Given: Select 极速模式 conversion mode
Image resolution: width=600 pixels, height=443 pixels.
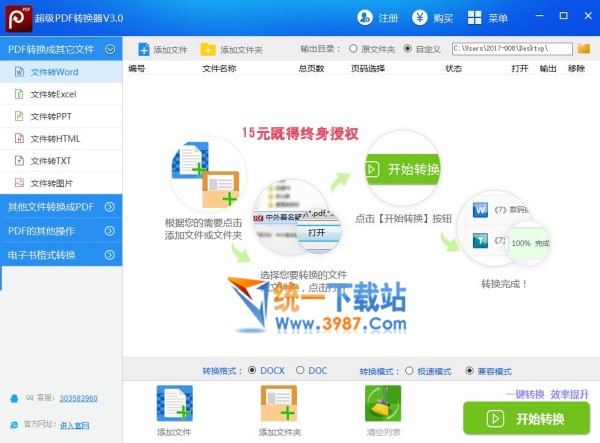Looking at the screenshot, I should coord(409,371).
